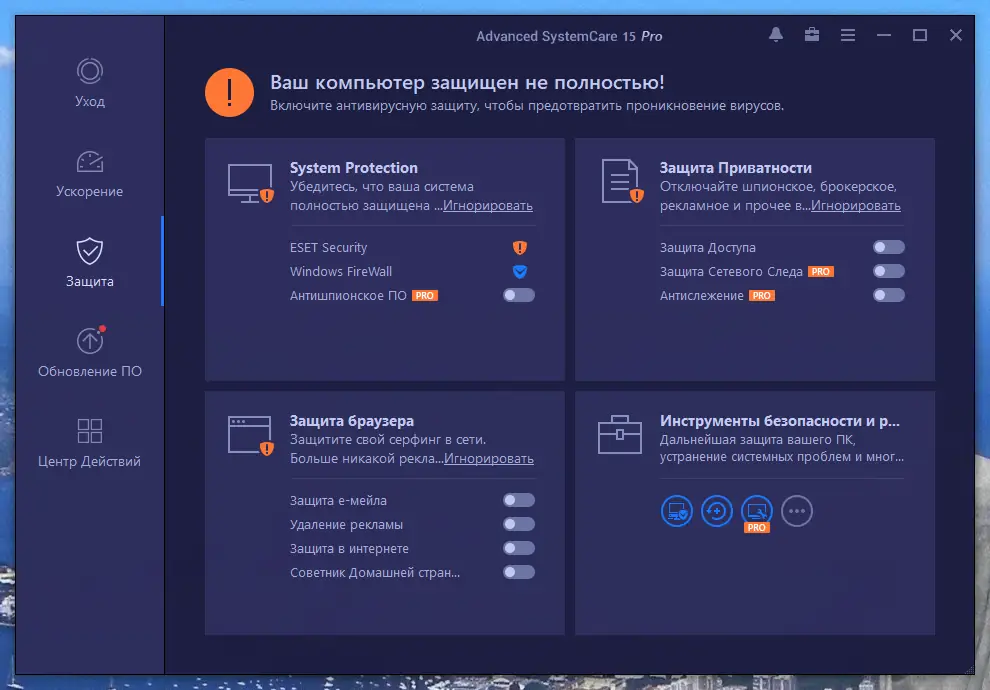
Task: Click the Защита браузера heading
Action: 352,421
